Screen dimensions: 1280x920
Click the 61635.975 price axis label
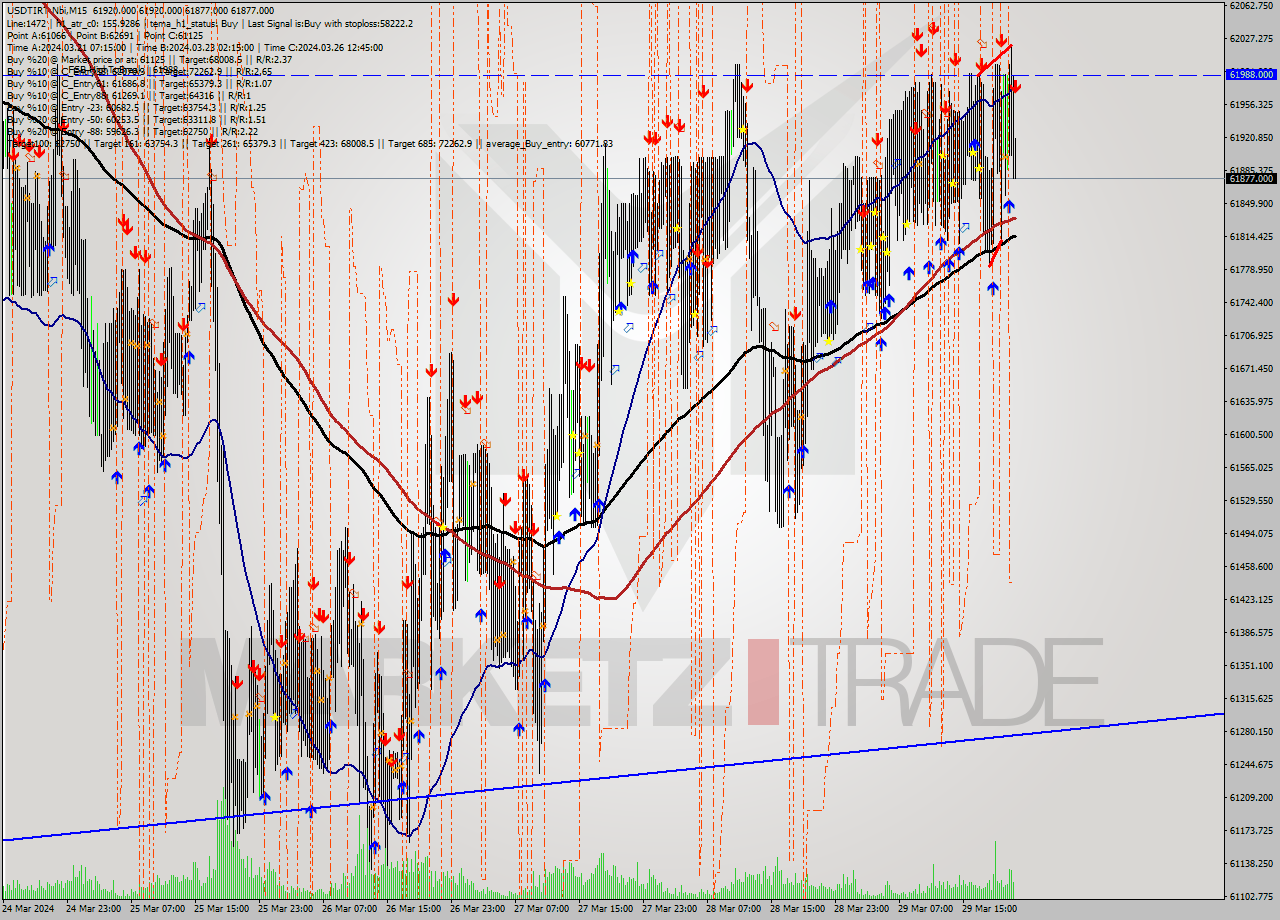click(1251, 401)
